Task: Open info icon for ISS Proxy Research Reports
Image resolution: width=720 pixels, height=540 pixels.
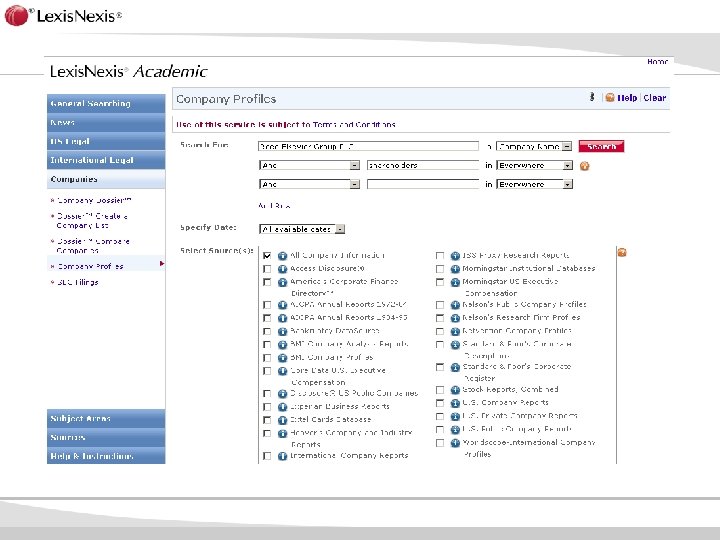Action: [455, 256]
